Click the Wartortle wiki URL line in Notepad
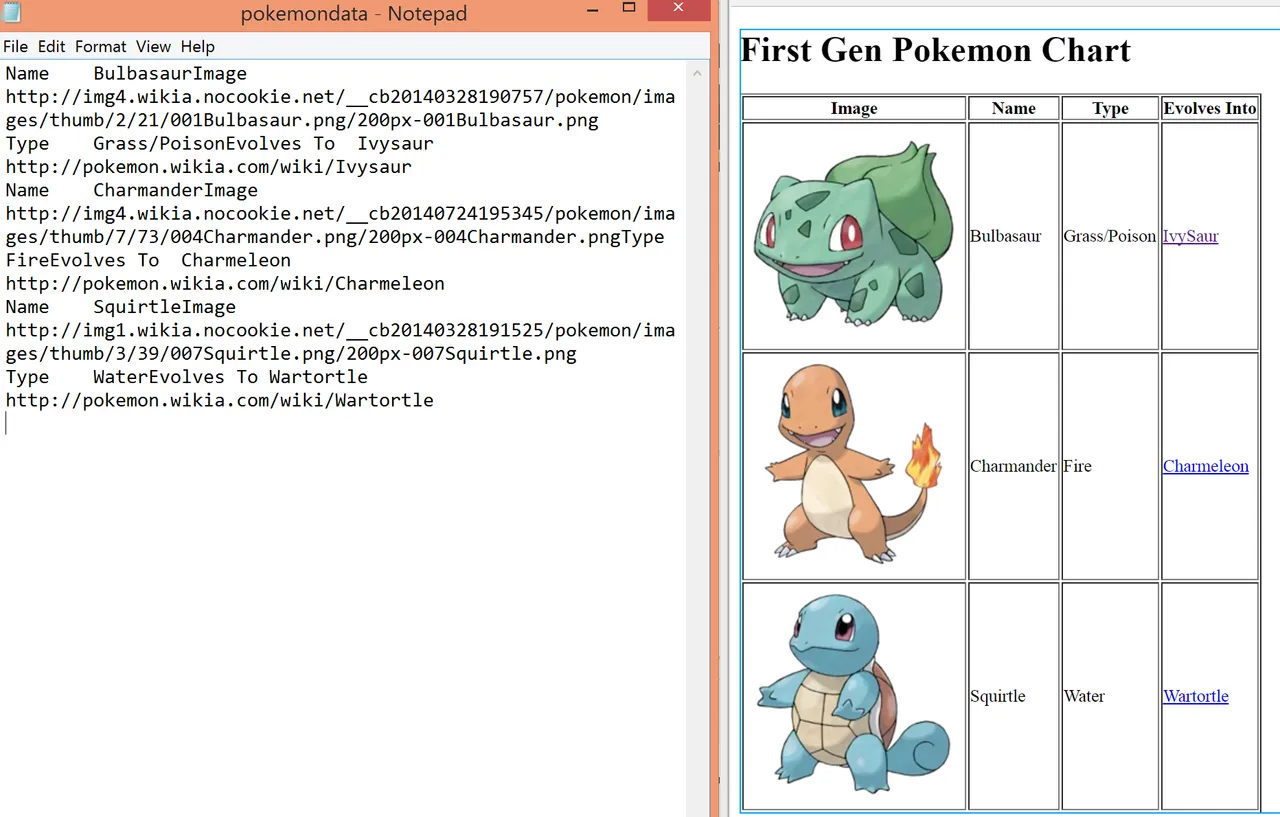1280x817 pixels. click(219, 401)
